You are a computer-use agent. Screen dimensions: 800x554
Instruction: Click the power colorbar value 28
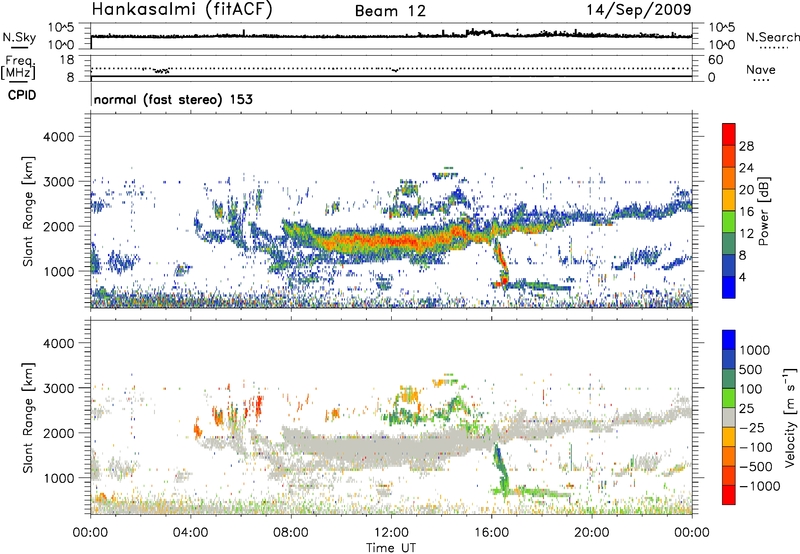click(x=746, y=146)
